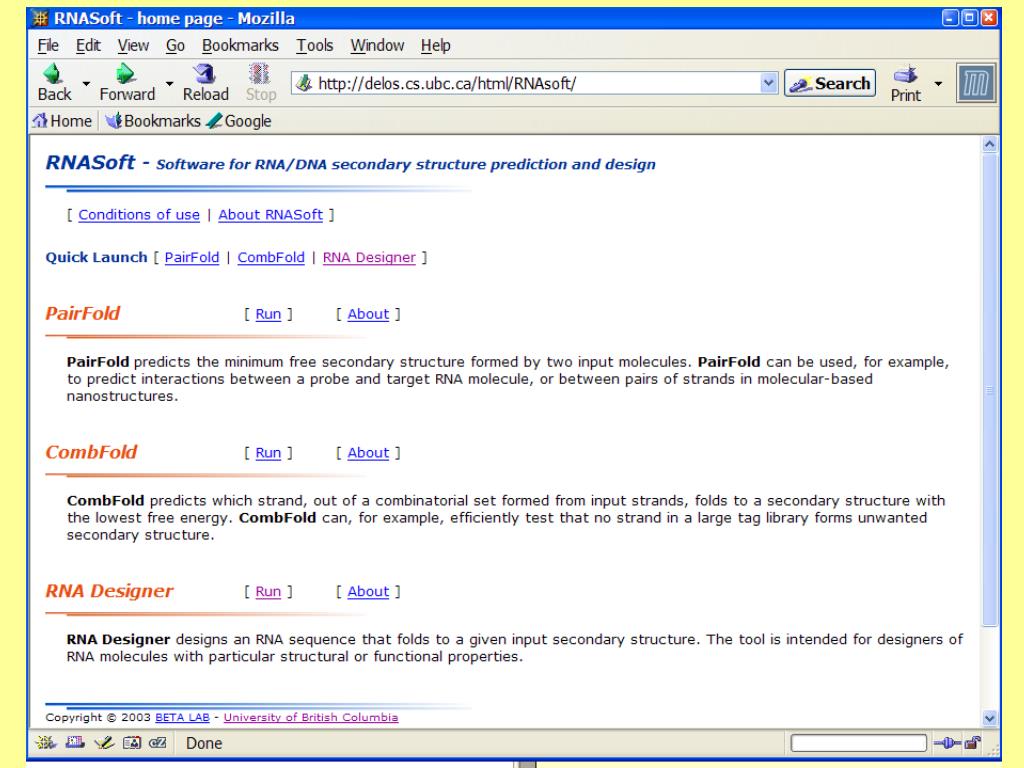This screenshot has width=1024, height=768.
Task: Click the Forward navigation arrow icon
Action: [x=125, y=74]
